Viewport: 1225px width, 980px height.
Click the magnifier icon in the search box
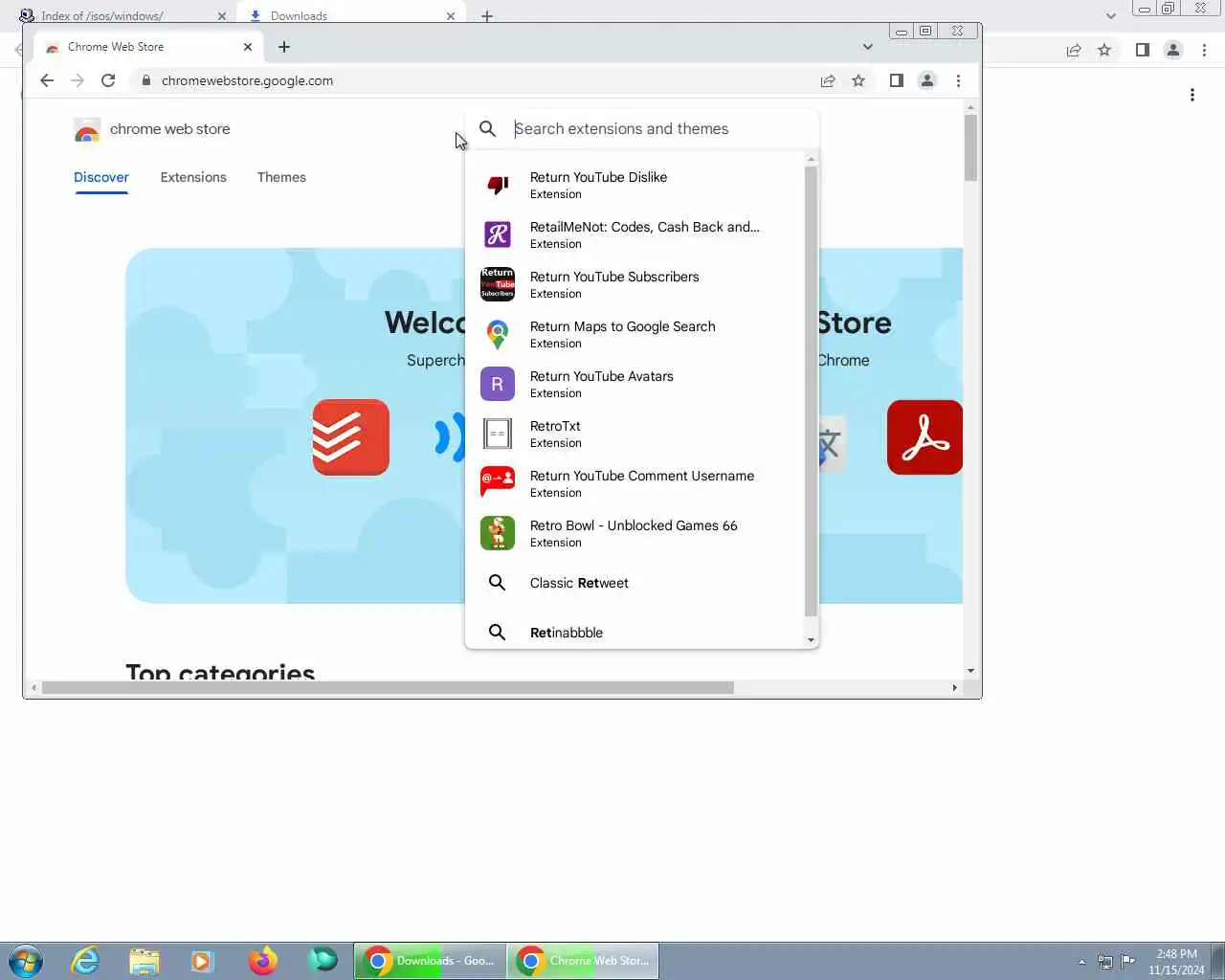pyautogui.click(x=488, y=128)
